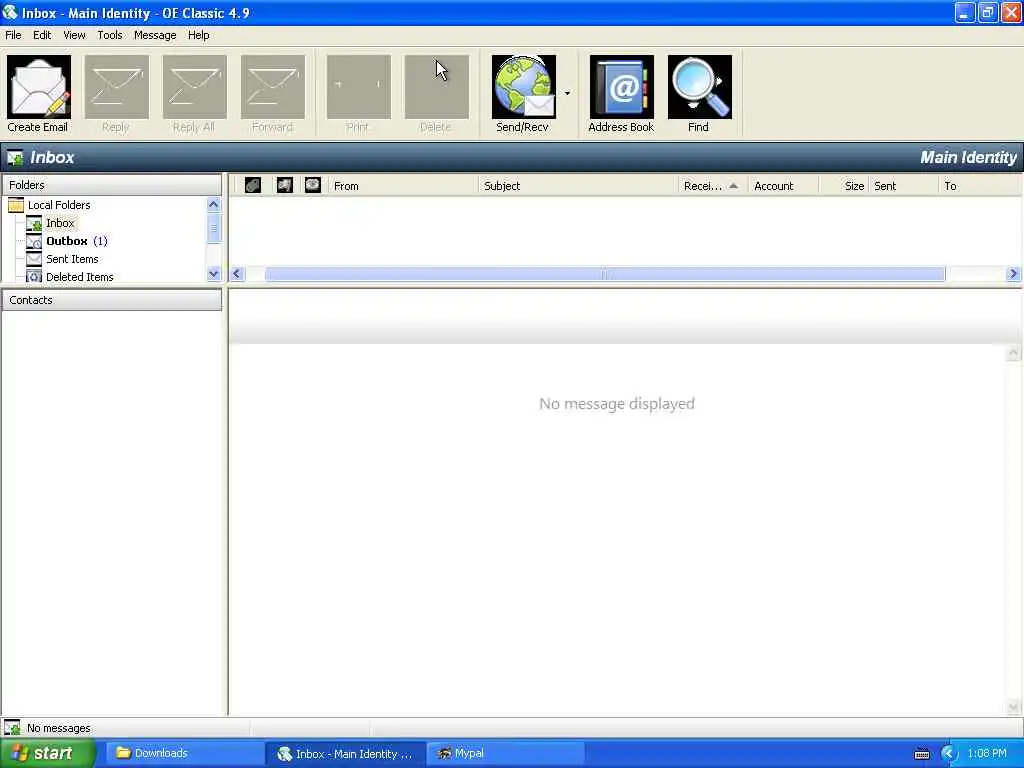
Task: Click the Sent Items envelope icon
Action: [34, 259]
